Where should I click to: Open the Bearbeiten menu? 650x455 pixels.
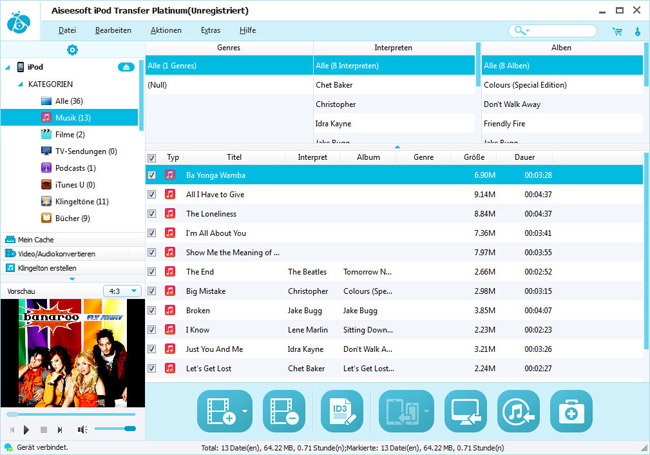click(113, 30)
